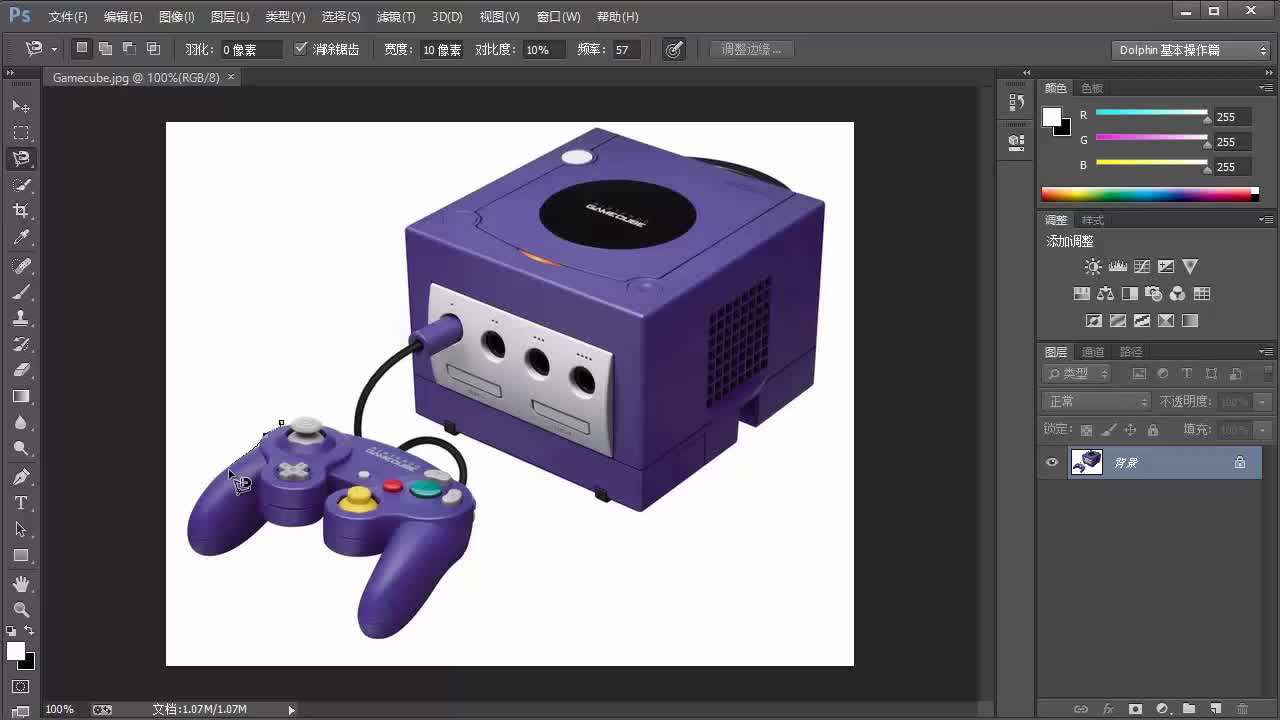Image resolution: width=1280 pixels, height=720 pixels.
Task: Select the Pen tool
Action: [x=20, y=477]
